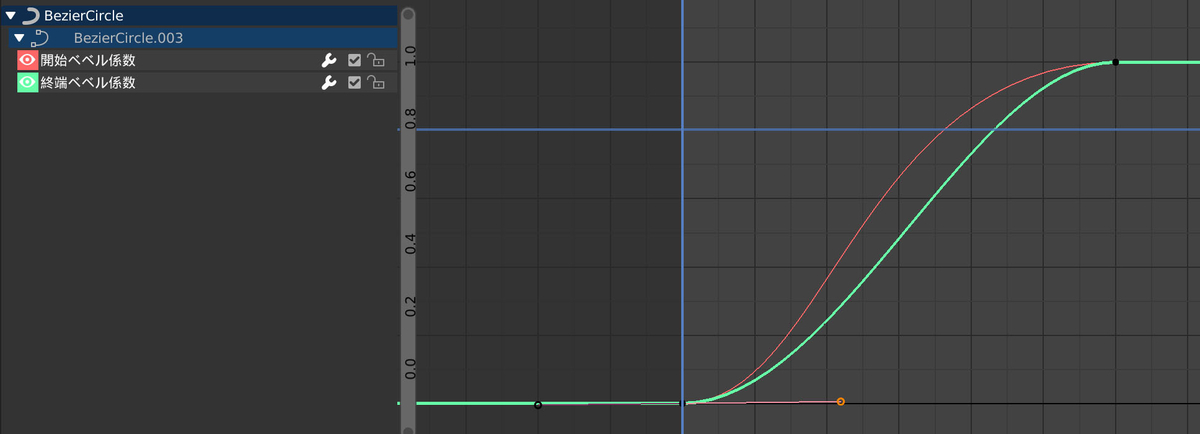Select the 終端ベベル係数 channel name

click(x=88, y=82)
